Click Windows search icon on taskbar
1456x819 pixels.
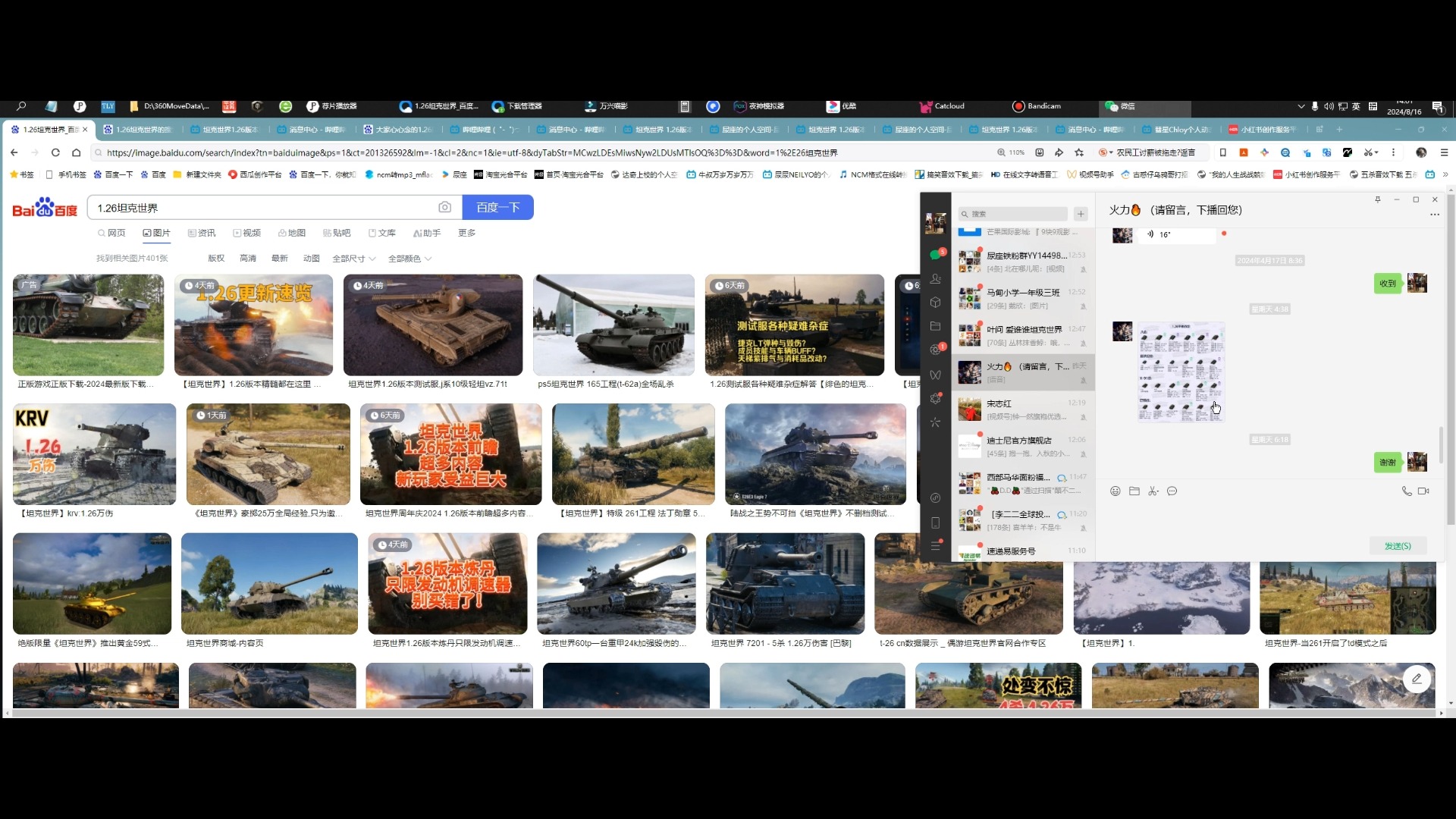tap(21, 106)
